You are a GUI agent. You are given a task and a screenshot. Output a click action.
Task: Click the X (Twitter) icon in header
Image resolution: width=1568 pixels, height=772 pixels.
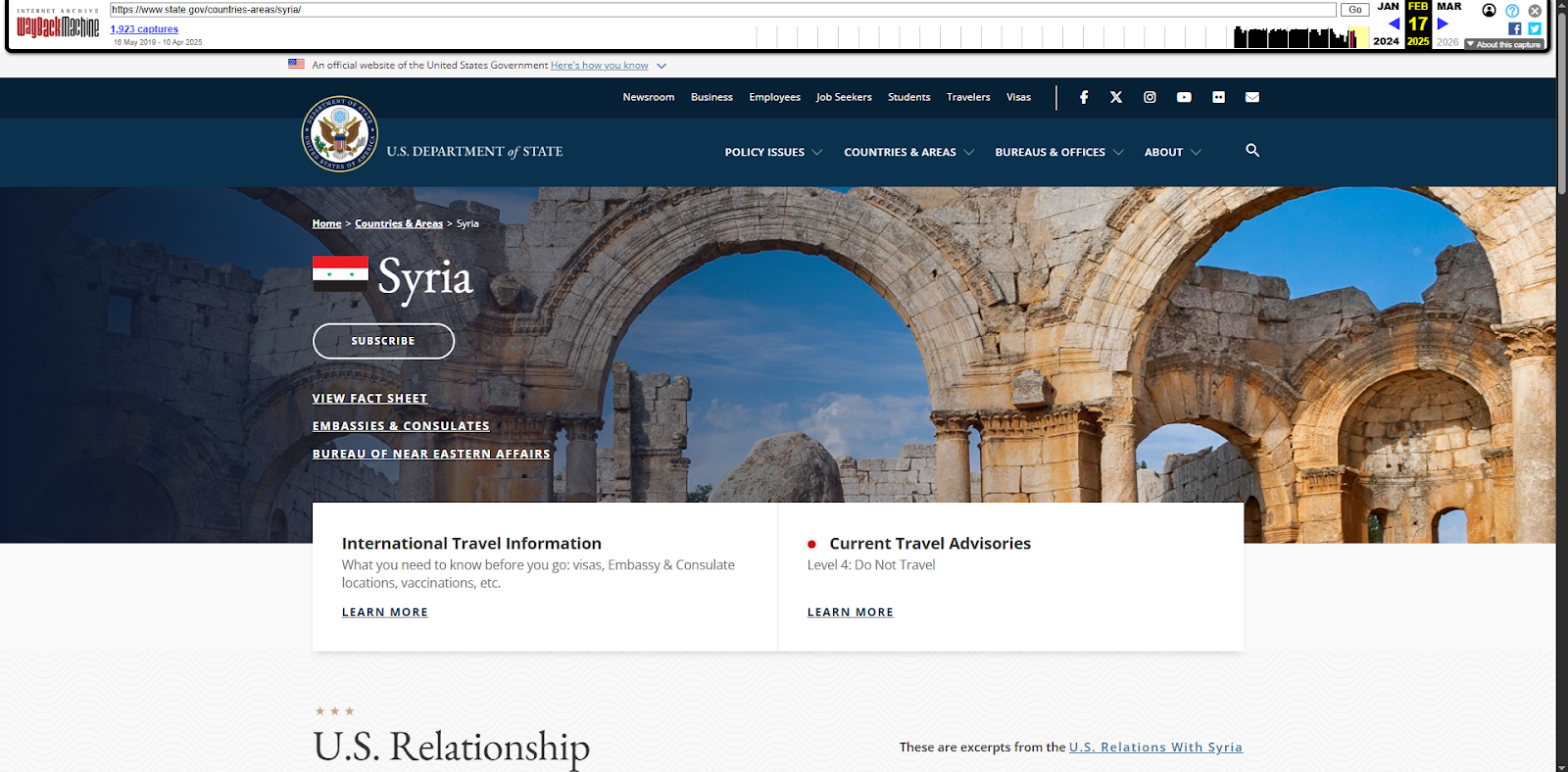coord(1116,97)
